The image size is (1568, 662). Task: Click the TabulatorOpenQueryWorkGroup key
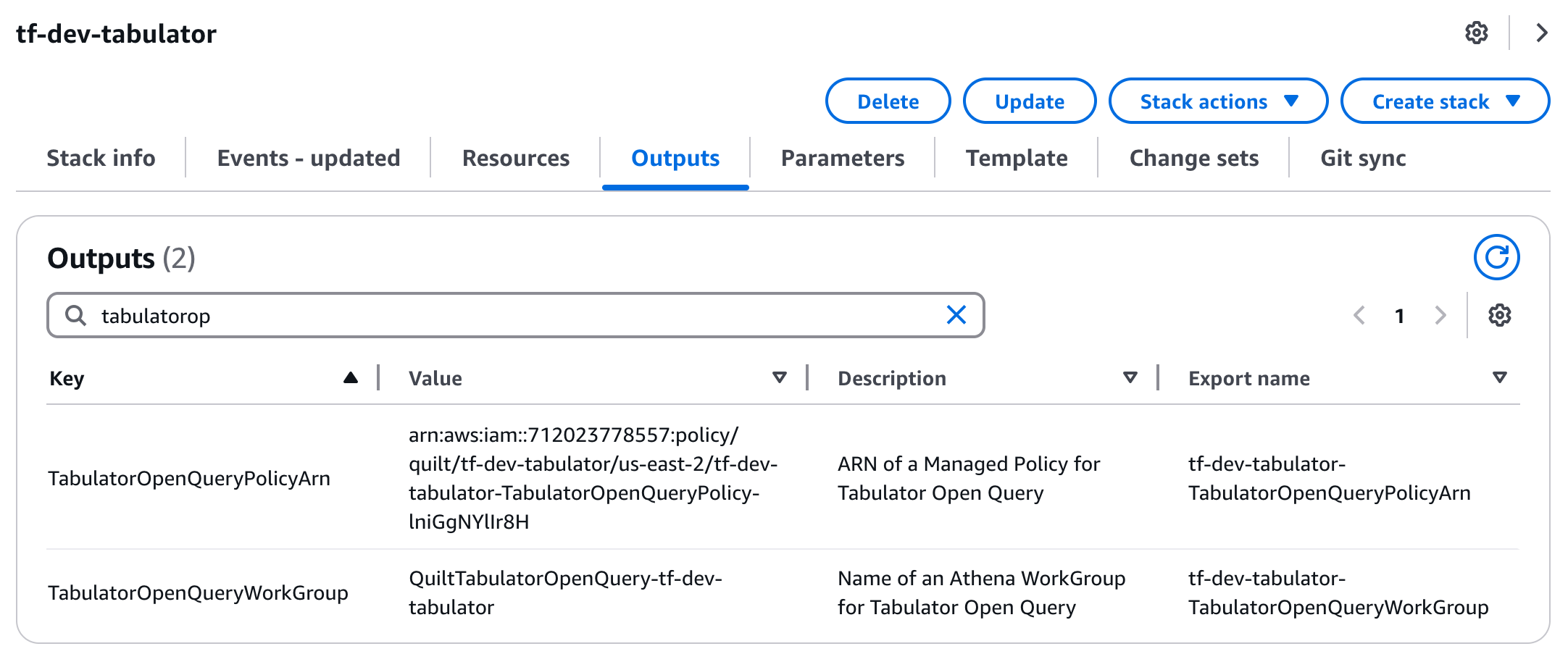click(x=198, y=592)
